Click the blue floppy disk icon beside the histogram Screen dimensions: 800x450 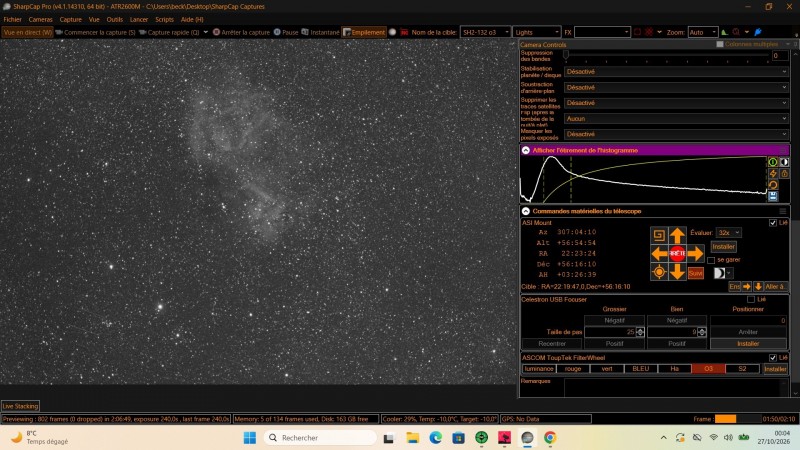(x=773, y=196)
